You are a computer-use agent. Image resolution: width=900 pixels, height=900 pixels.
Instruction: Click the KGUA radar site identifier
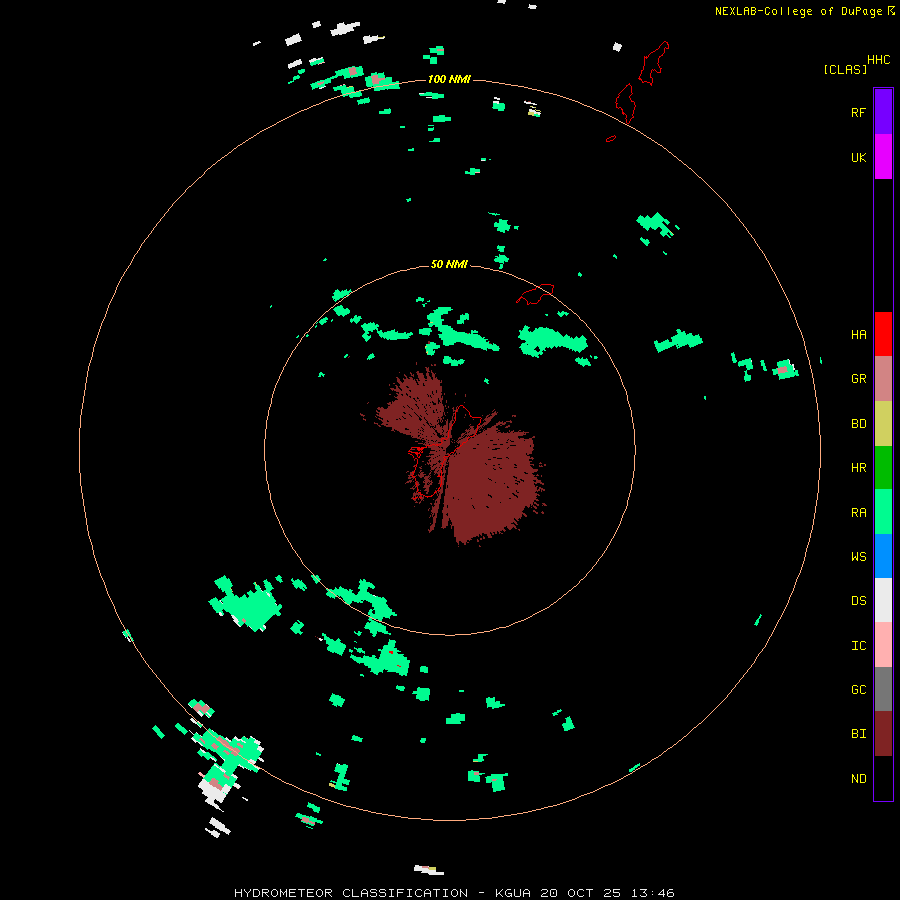(513, 893)
